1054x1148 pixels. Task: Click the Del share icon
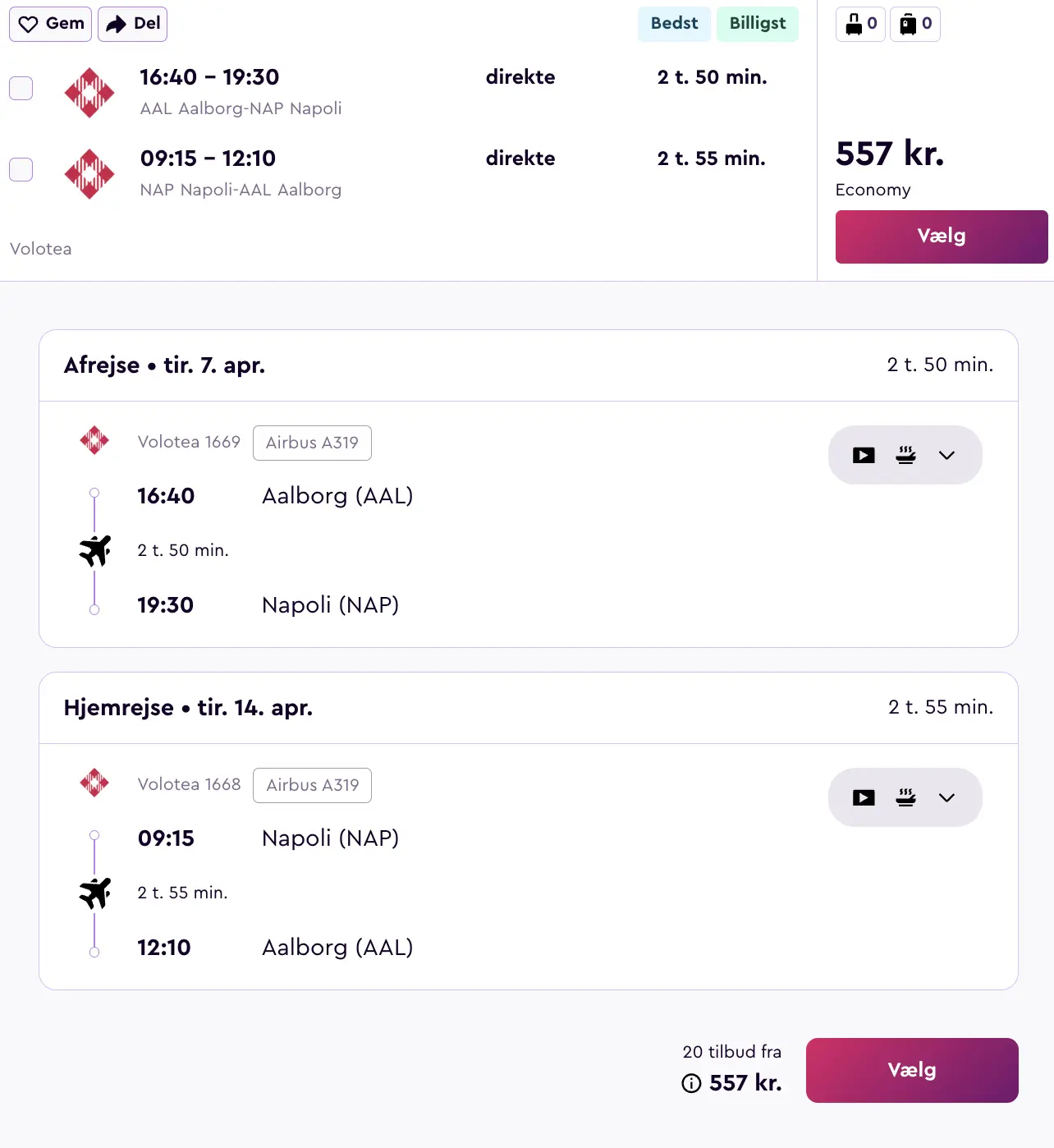coord(116,24)
